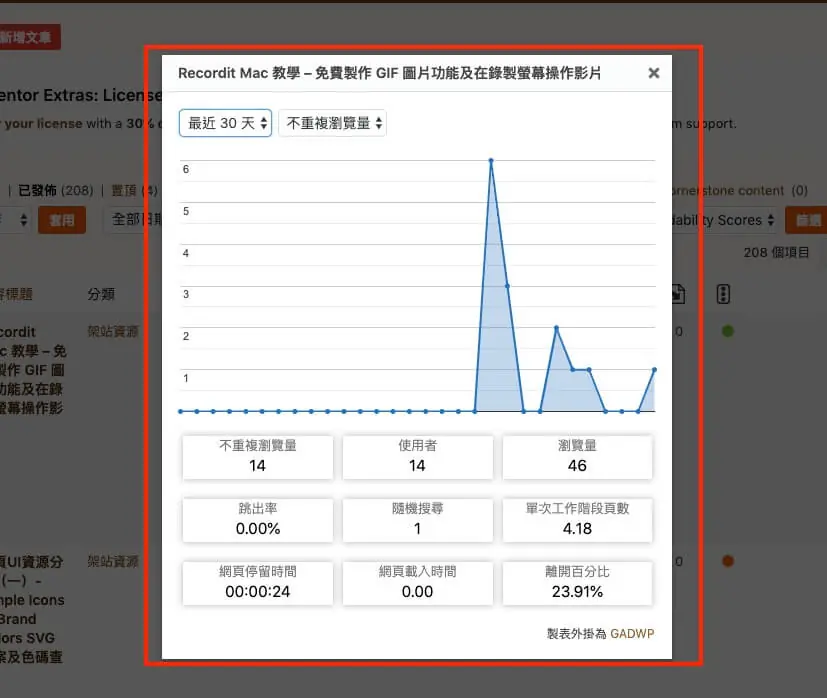
Task: Close the Recordit Mac analytics popup
Action: tap(653, 73)
